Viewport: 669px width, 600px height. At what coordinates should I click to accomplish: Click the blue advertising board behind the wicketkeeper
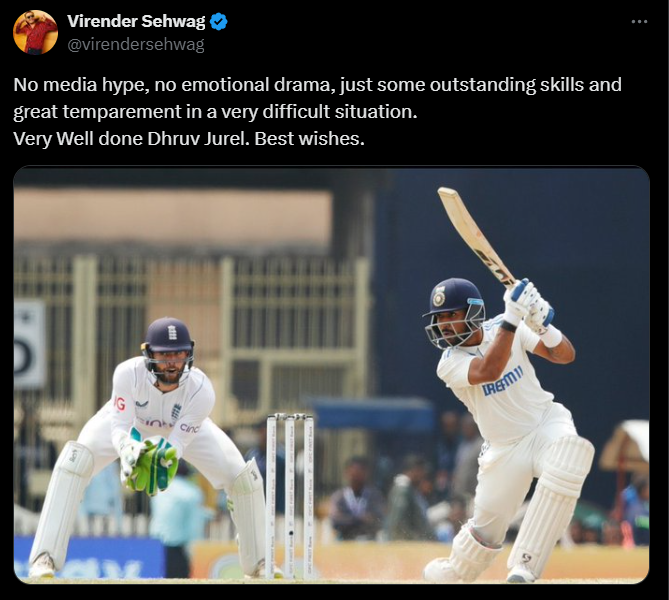(x=89, y=556)
